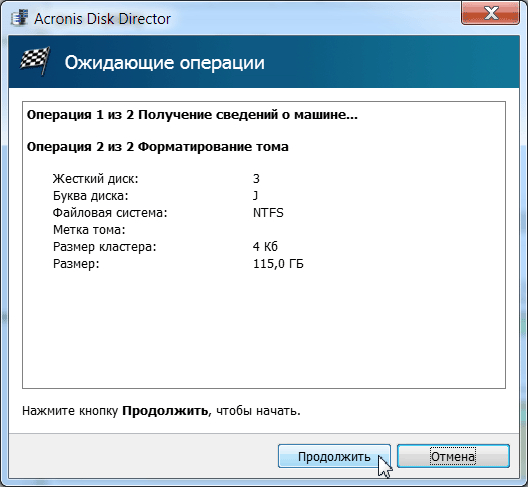Click the cluster size value 4 Кб
Screen dimensions: 528x487
click(265, 247)
